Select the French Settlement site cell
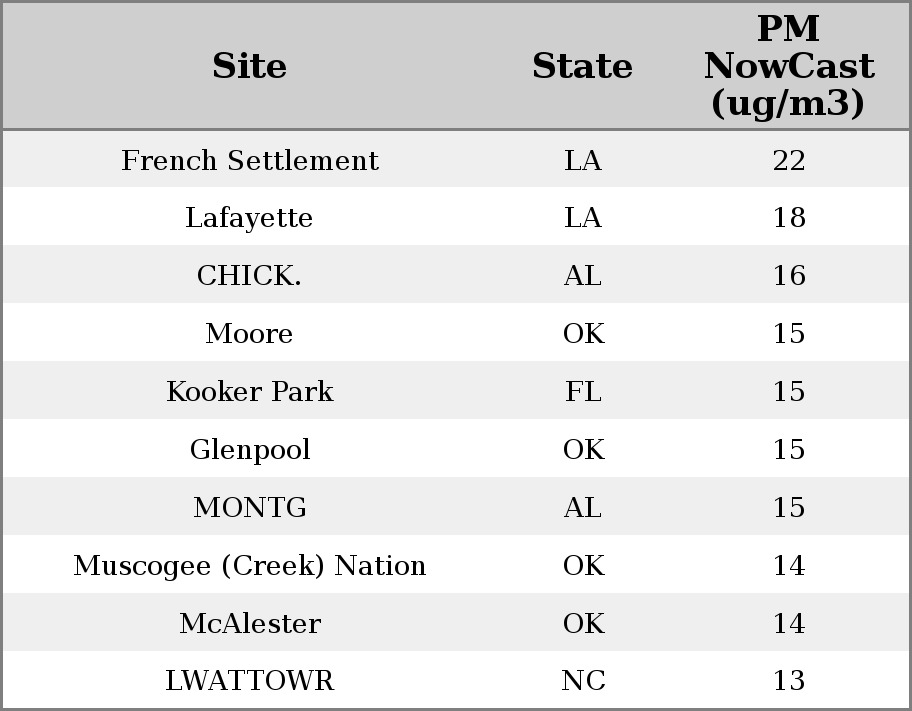Viewport: 912px width, 711px height. click(249, 161)
